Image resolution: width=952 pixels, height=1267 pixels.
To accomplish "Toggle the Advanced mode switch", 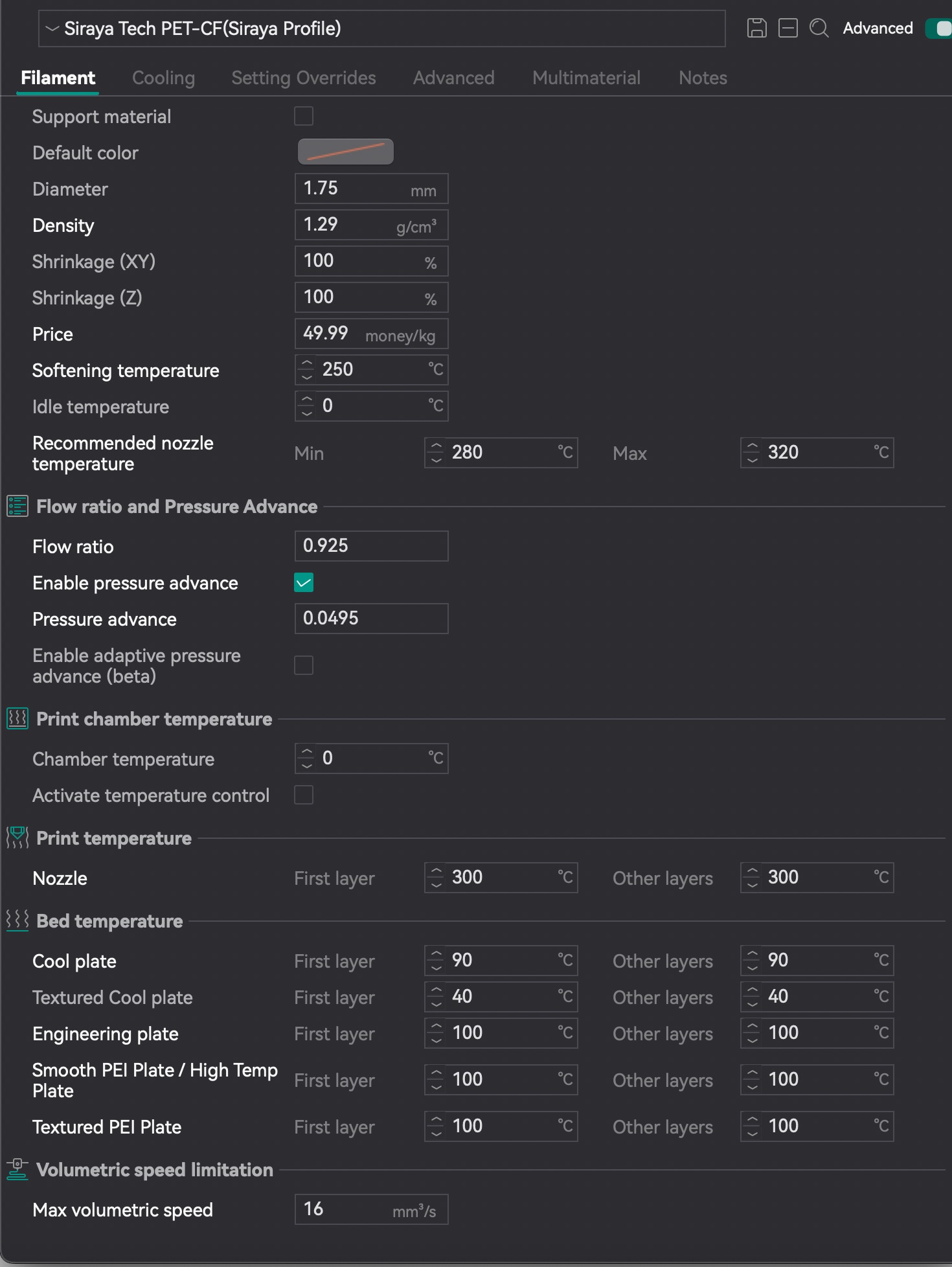I will pyautogui.click(x=939, y=29).
